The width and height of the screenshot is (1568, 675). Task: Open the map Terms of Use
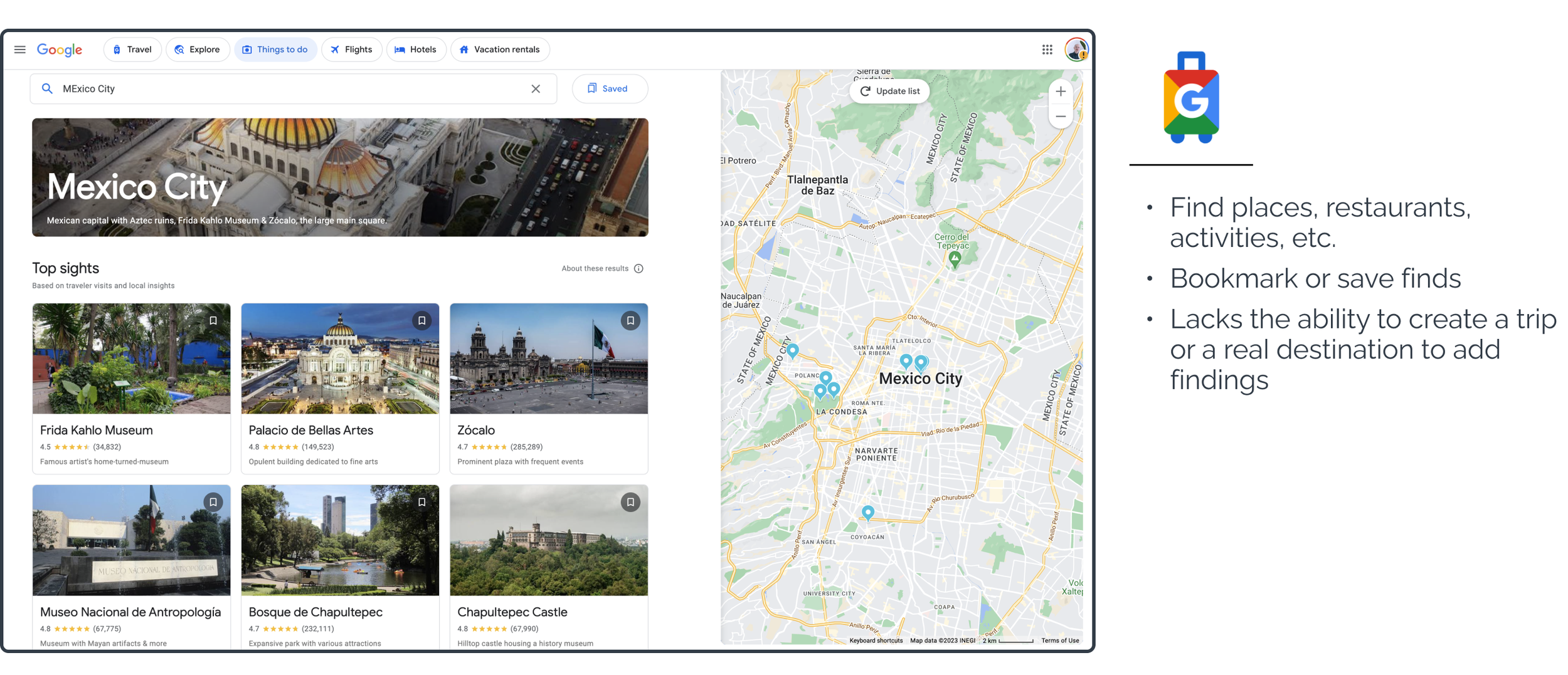coord(1060,641)
